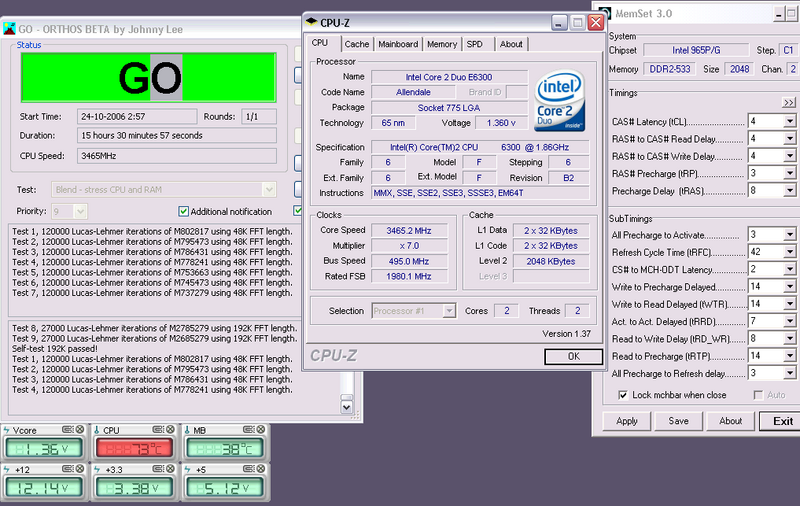Viewport: 800px width, 506px height.
Task: Click the green GO status indicator
Action: 148,78
